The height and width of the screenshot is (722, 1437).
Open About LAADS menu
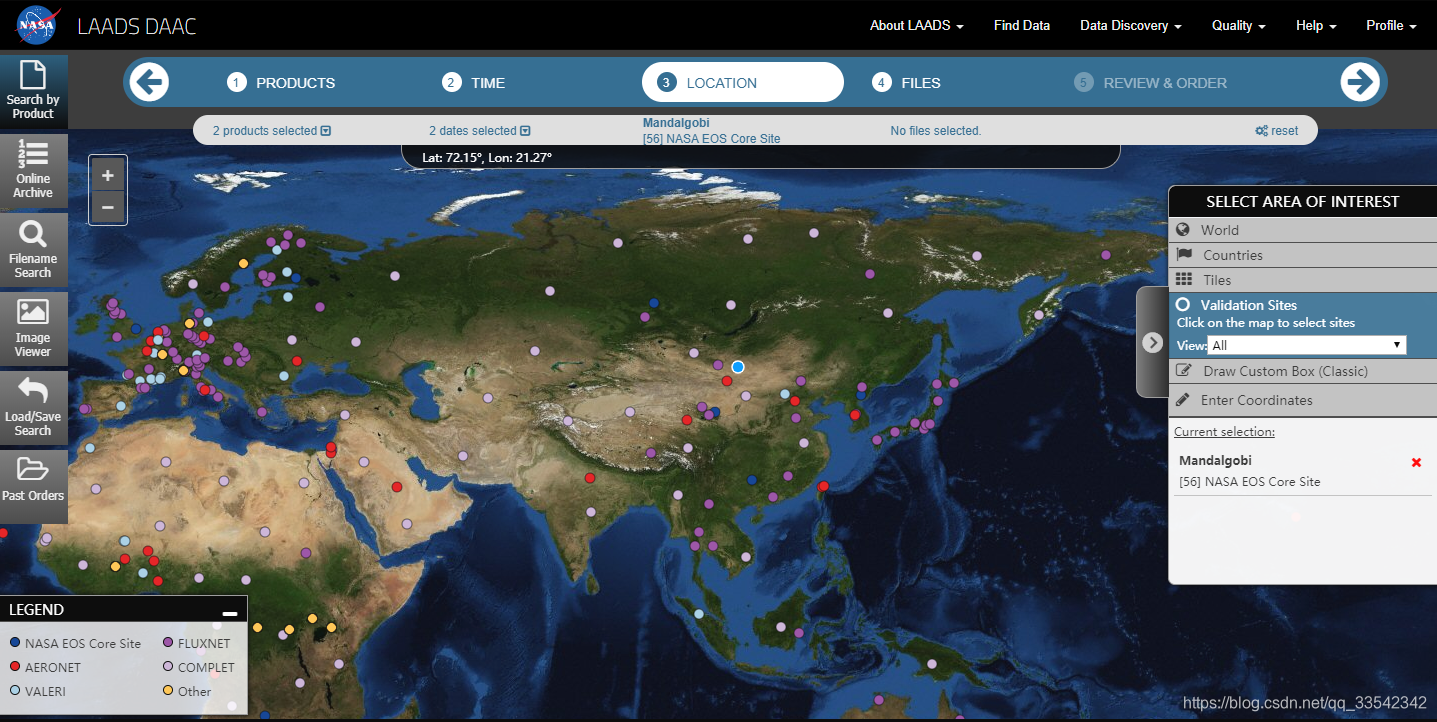[x=916, y=25]
